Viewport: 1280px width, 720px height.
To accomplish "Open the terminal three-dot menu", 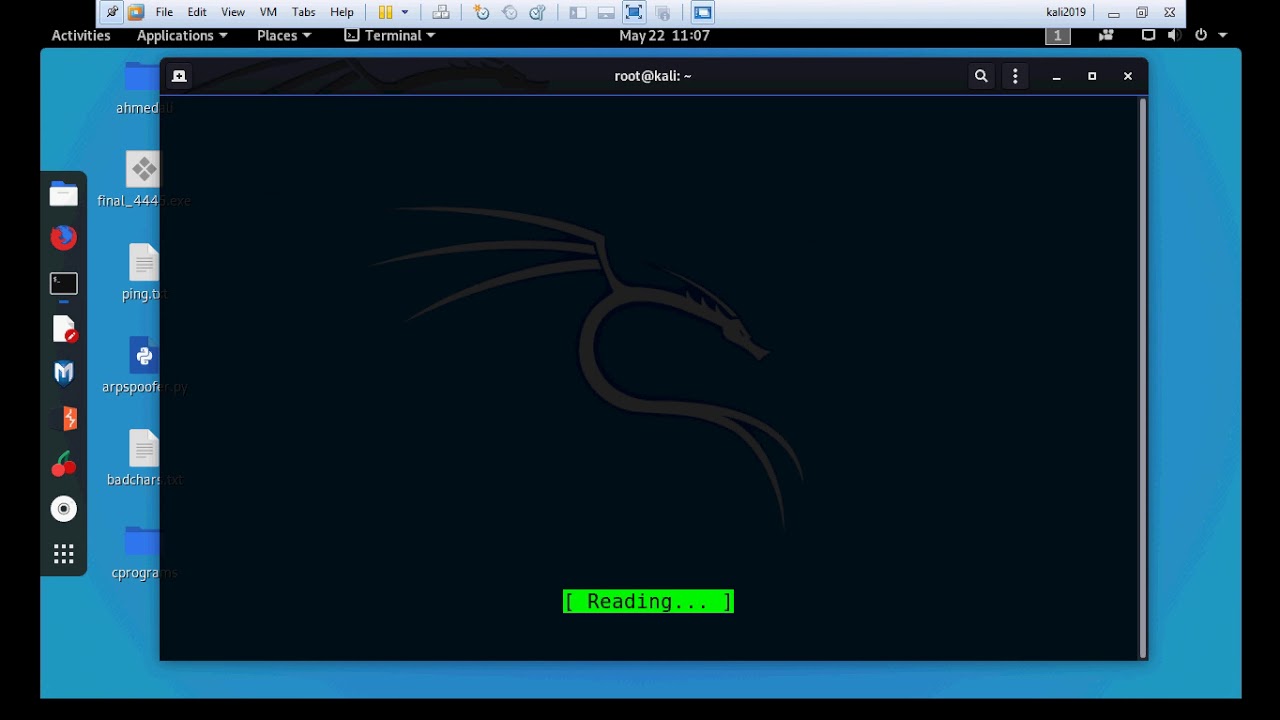I will [x=1015, y=76].
